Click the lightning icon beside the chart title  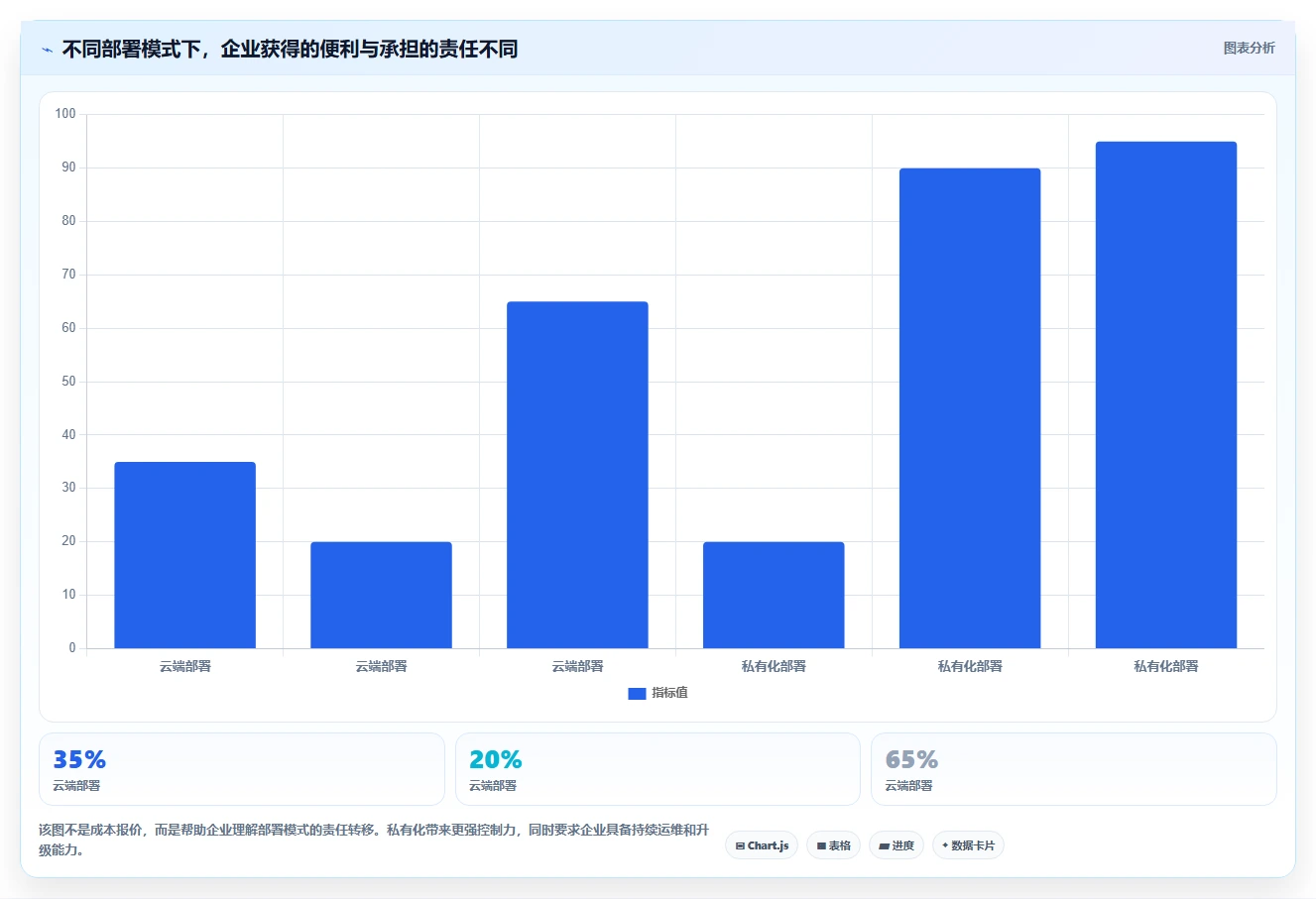click(47, 50)
